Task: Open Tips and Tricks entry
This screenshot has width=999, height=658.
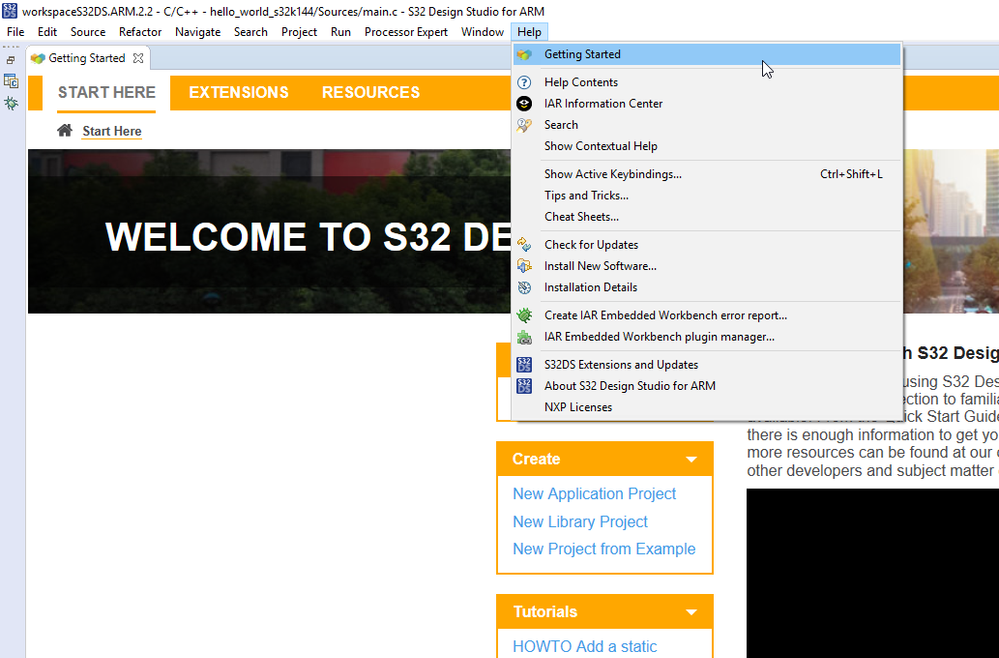Action: [x=707, y=195]
